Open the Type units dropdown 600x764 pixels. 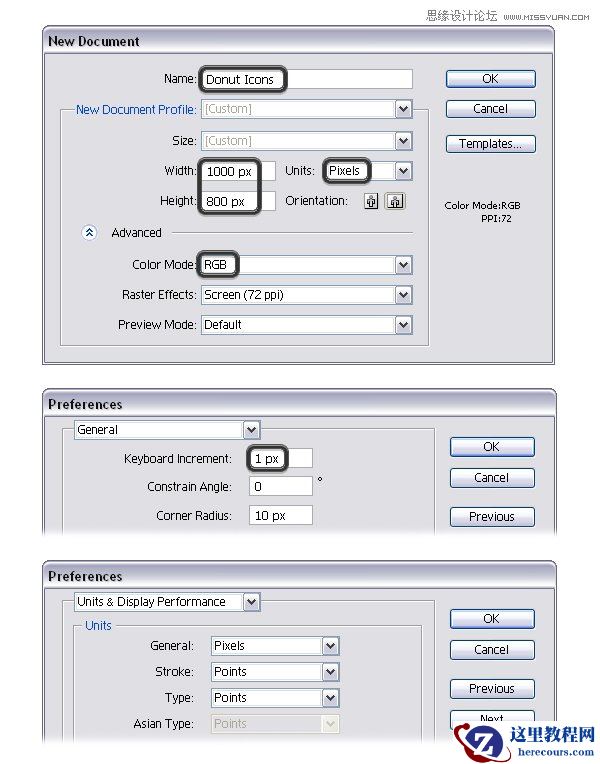click(x=330, y=698)
